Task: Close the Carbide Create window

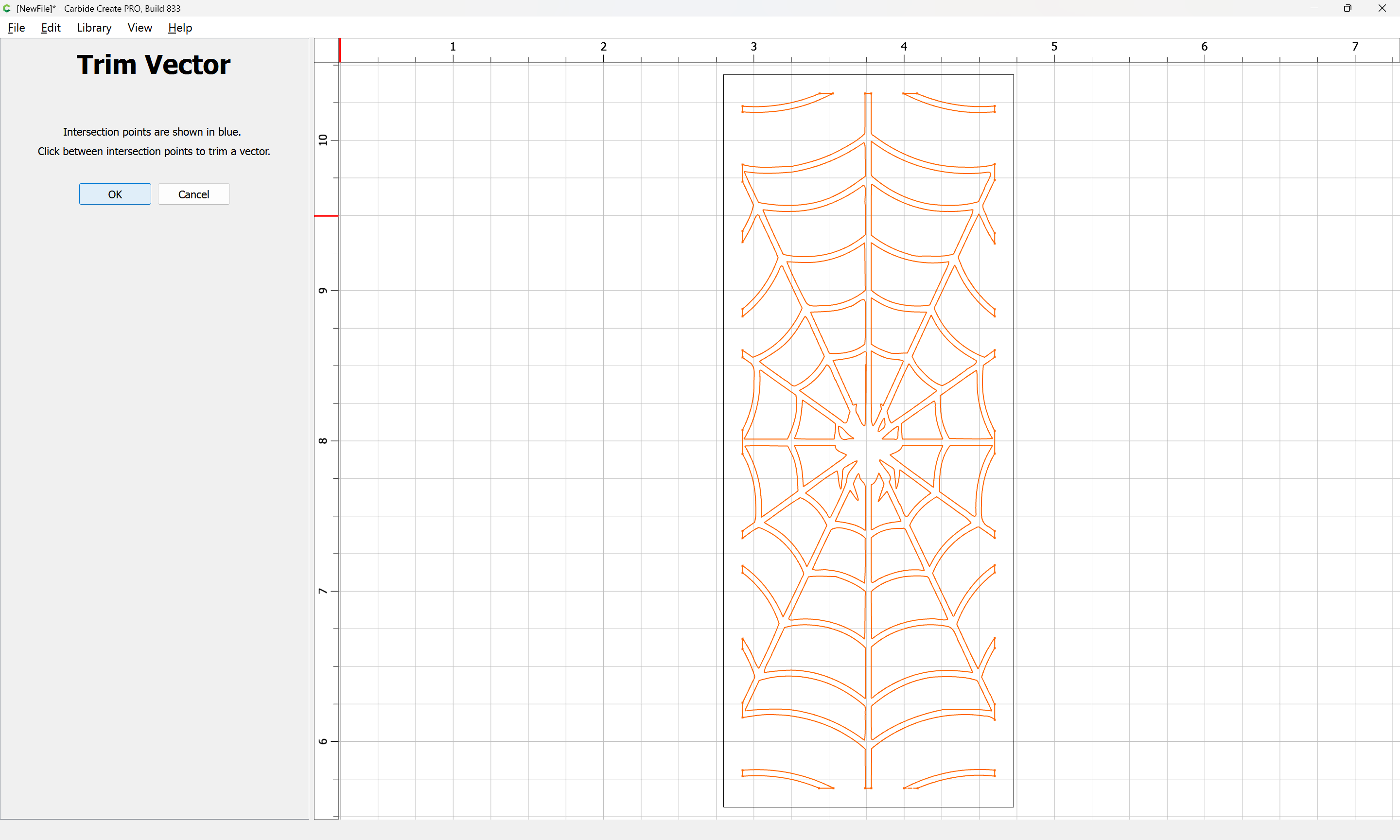Action: (1382, 8)
